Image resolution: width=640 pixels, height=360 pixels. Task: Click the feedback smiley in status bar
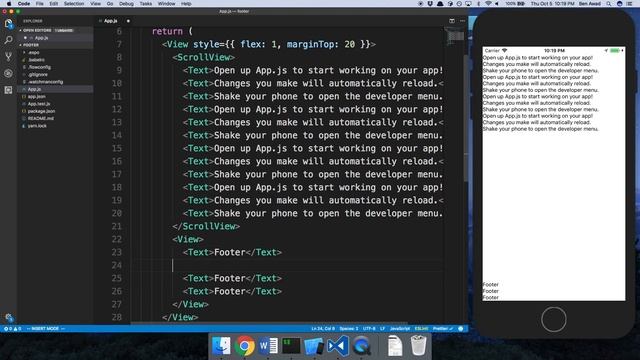pyautogui.click(x=460, y=329)
